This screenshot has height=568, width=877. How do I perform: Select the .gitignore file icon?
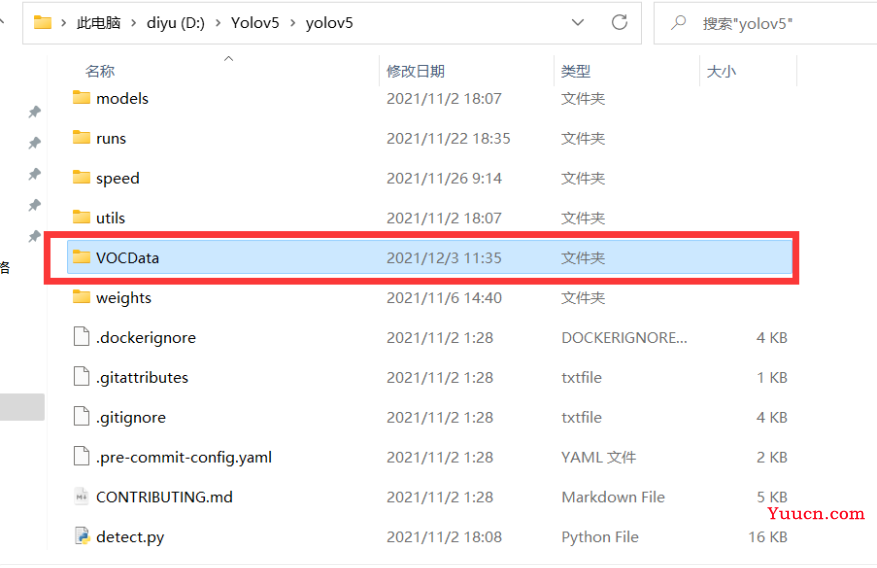click(x=82, y=416)
